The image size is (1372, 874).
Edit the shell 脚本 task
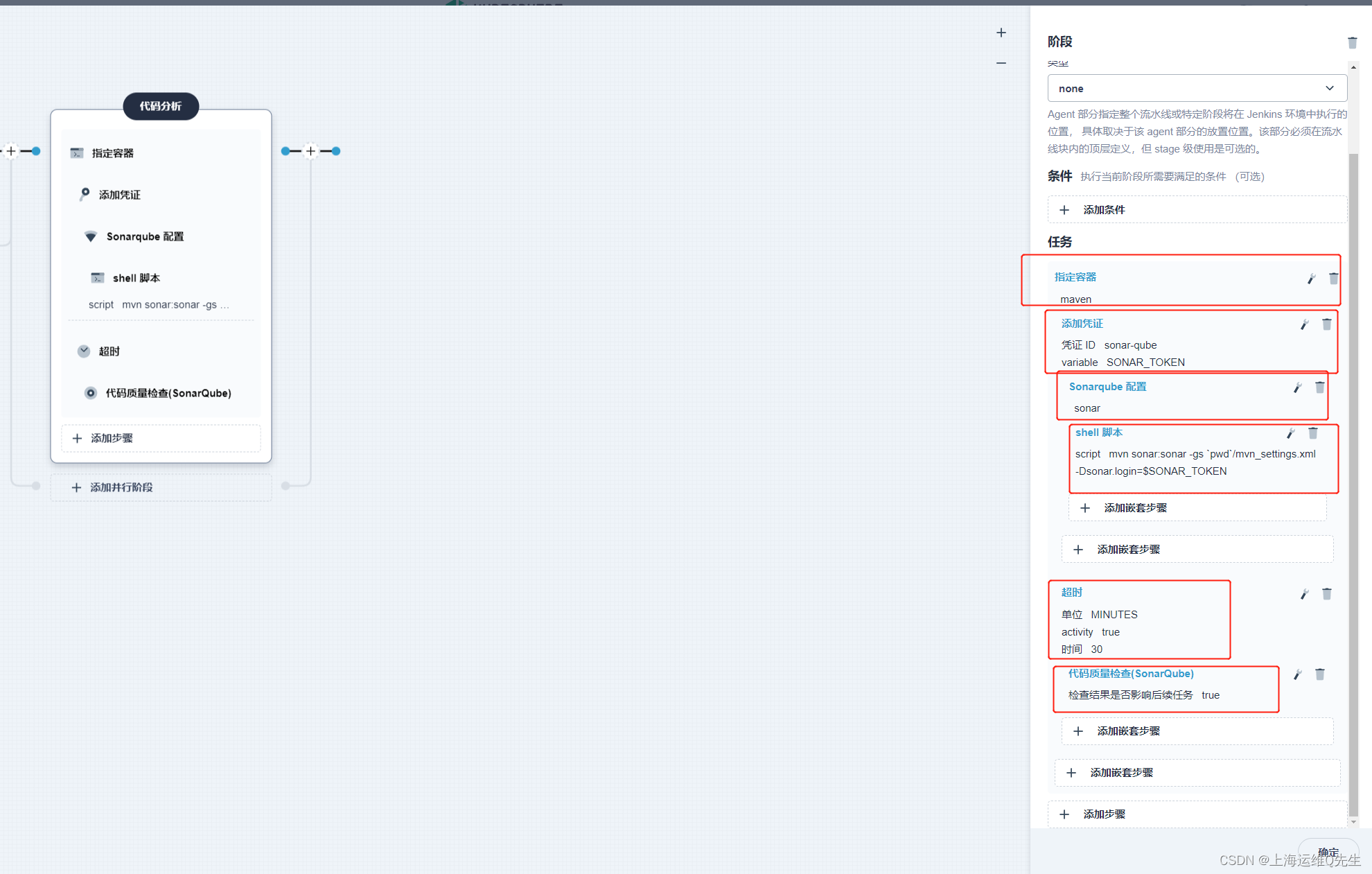(x=1290, y=433)
